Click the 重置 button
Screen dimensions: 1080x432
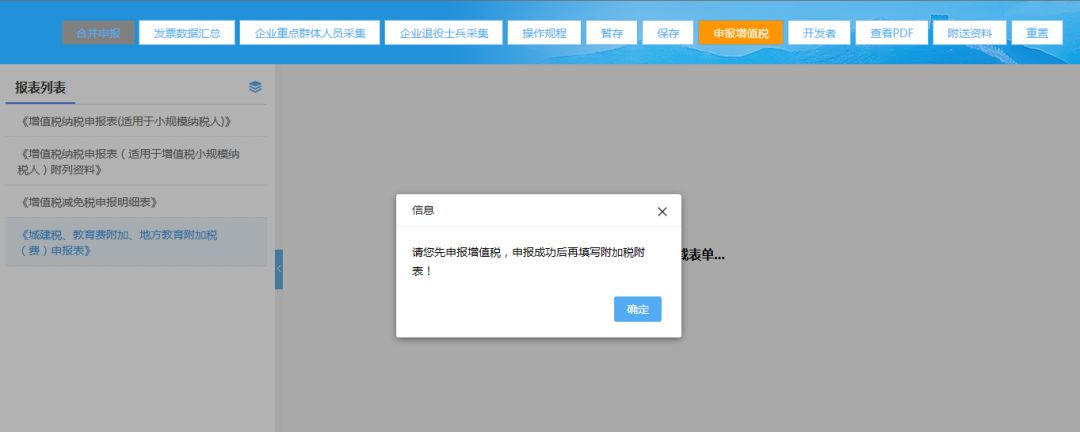1036,33
